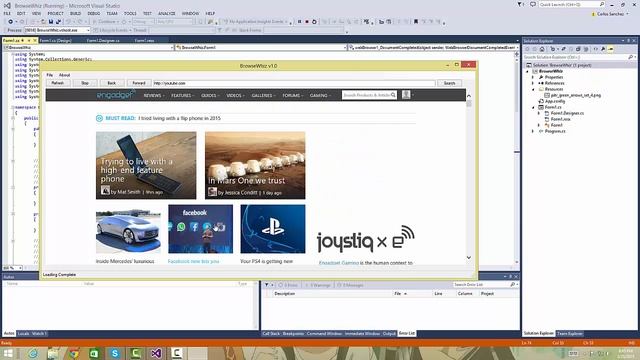Open Visual Studio DEBUG menu
Screen dimensions: 640x360
click(93, 13)
